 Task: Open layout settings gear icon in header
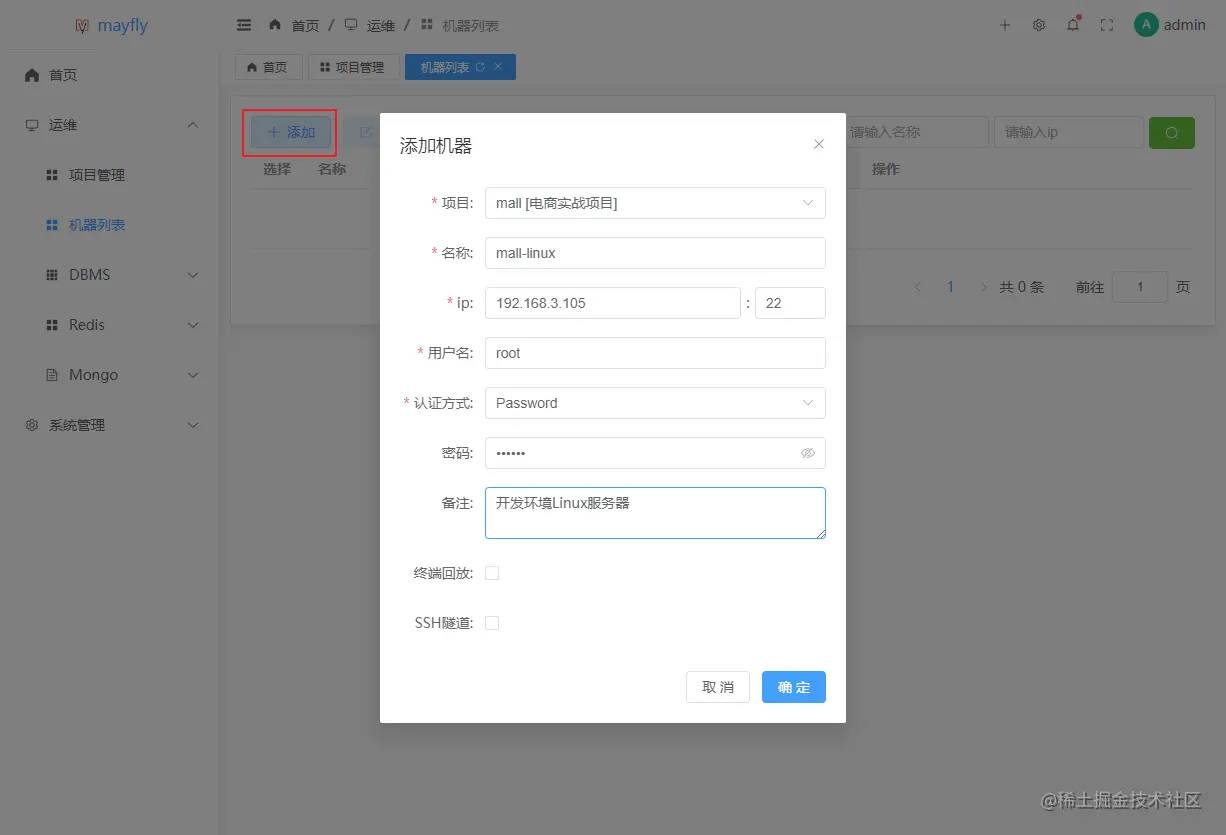[x=1039, y=25]
